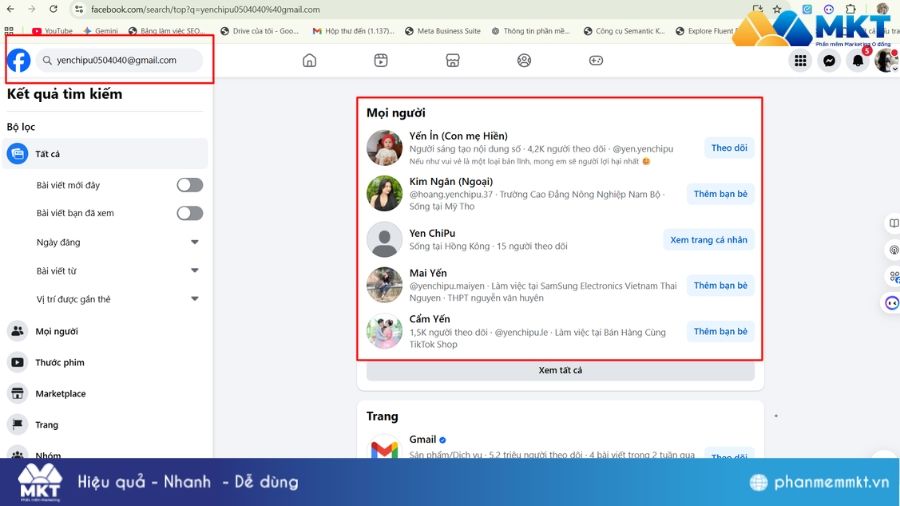This screenshot has height=506, width=900.
Task: Open the Mai Yến profile name
Action: click(x=428, y=273)
